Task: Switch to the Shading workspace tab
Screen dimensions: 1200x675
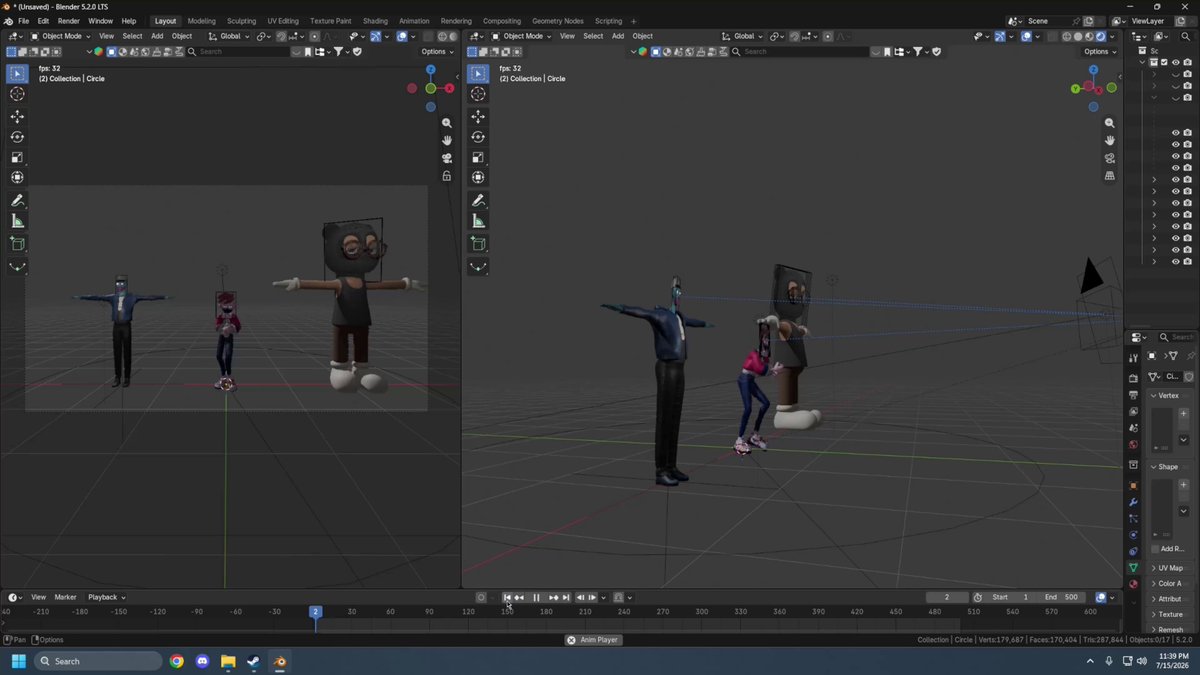Action: [x=375, y=21]
